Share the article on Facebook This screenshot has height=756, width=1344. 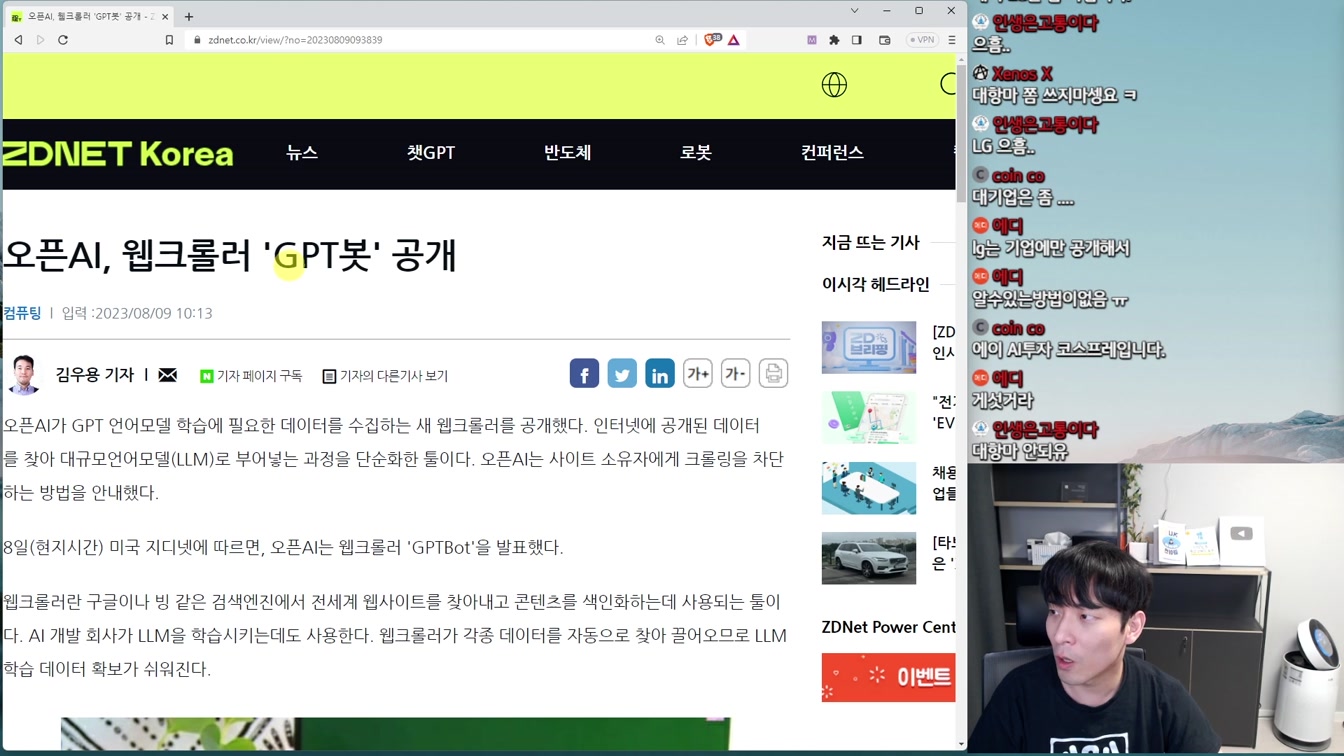584,374
